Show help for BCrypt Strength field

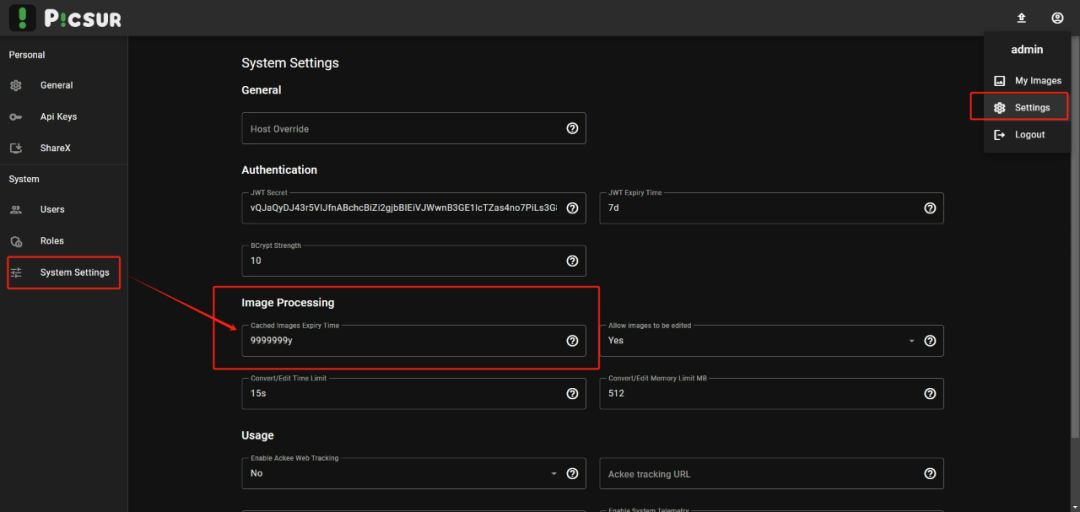click(x=572, y=261)
